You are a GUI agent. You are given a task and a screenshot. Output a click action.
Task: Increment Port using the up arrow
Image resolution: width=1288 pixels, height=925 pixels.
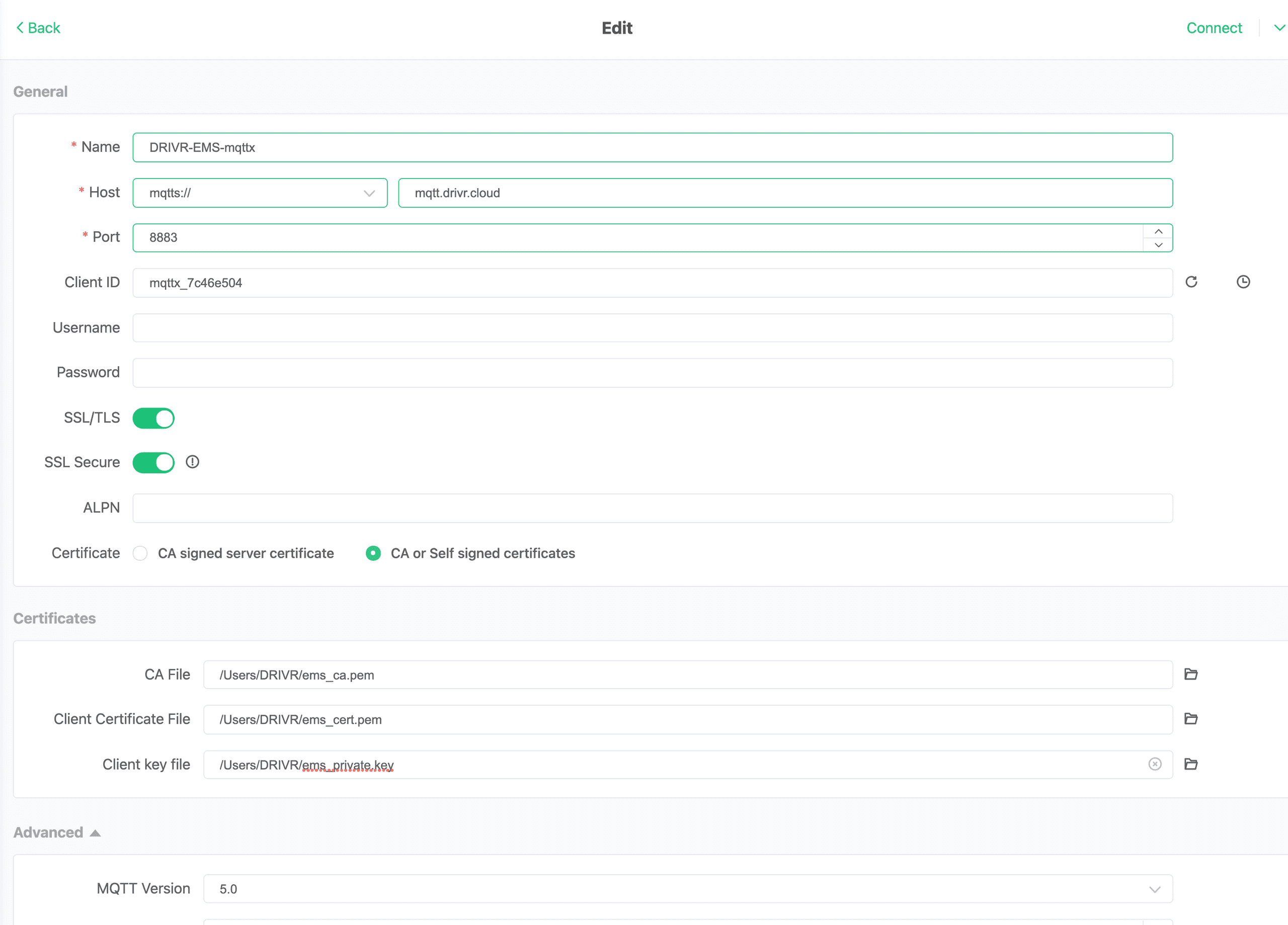tap(1159, 230)
